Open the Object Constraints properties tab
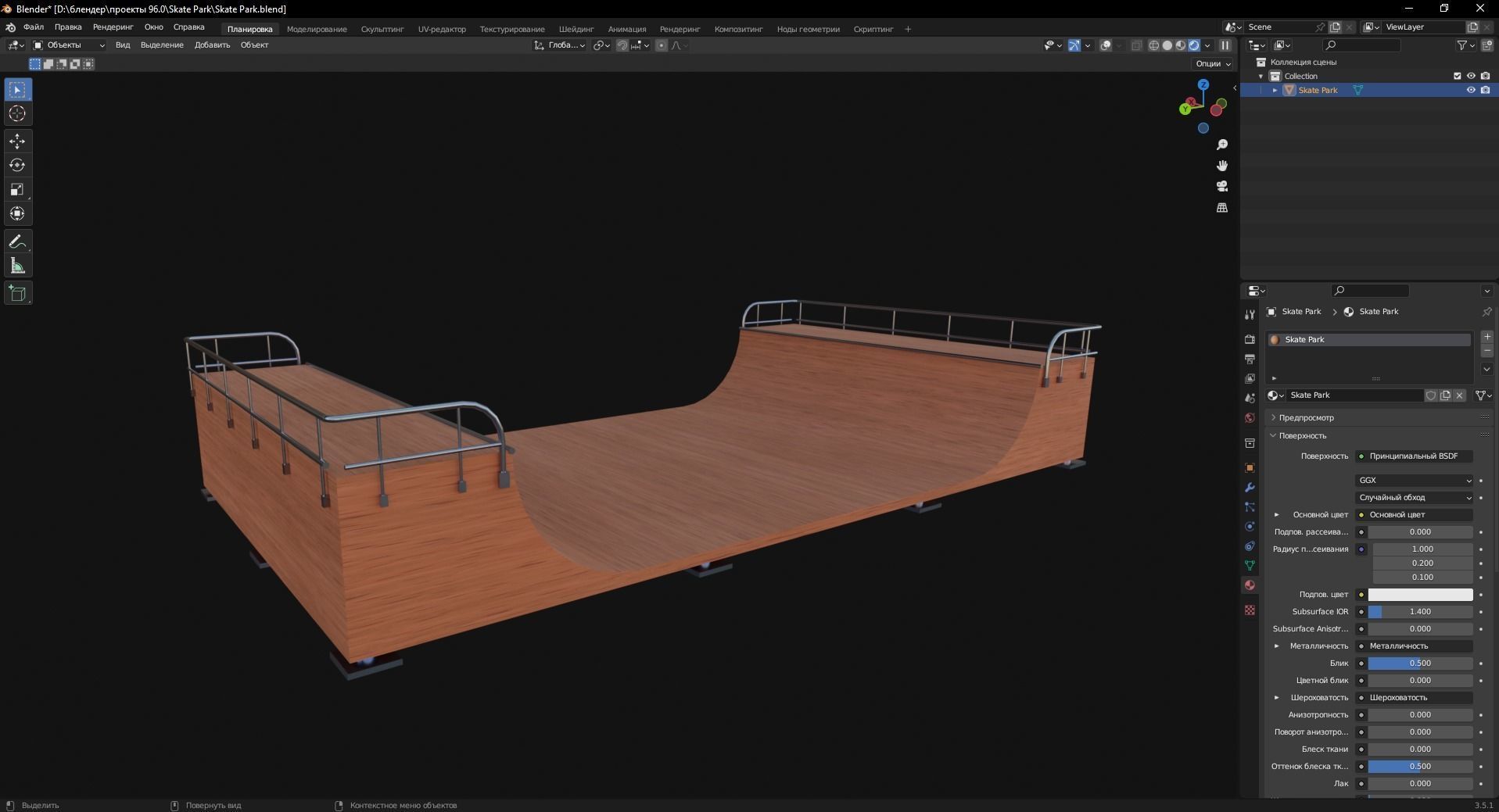This screenshot has height=812, width=1499. click(1250, 546)
